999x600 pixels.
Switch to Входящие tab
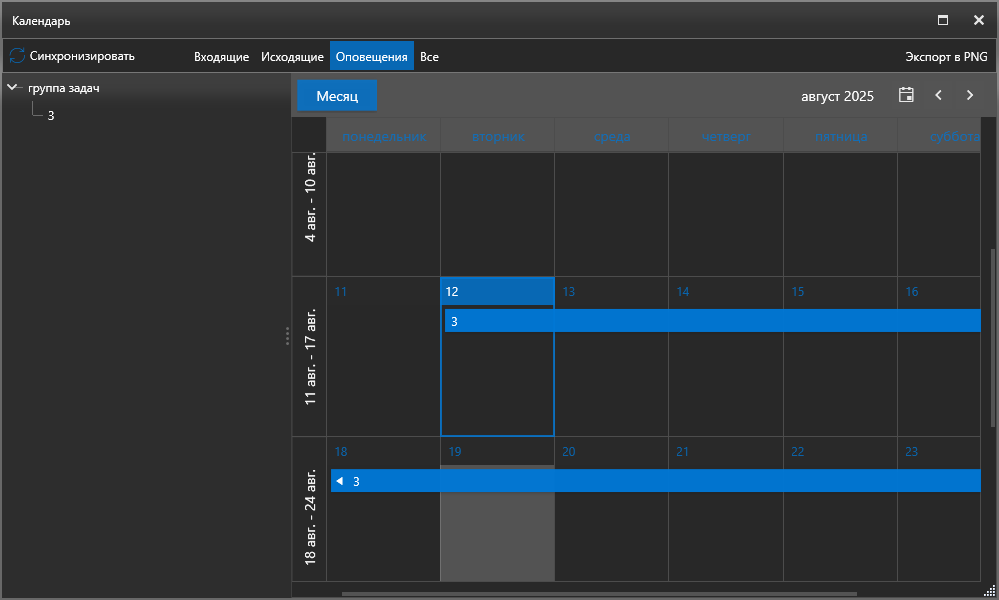[221, 57]
